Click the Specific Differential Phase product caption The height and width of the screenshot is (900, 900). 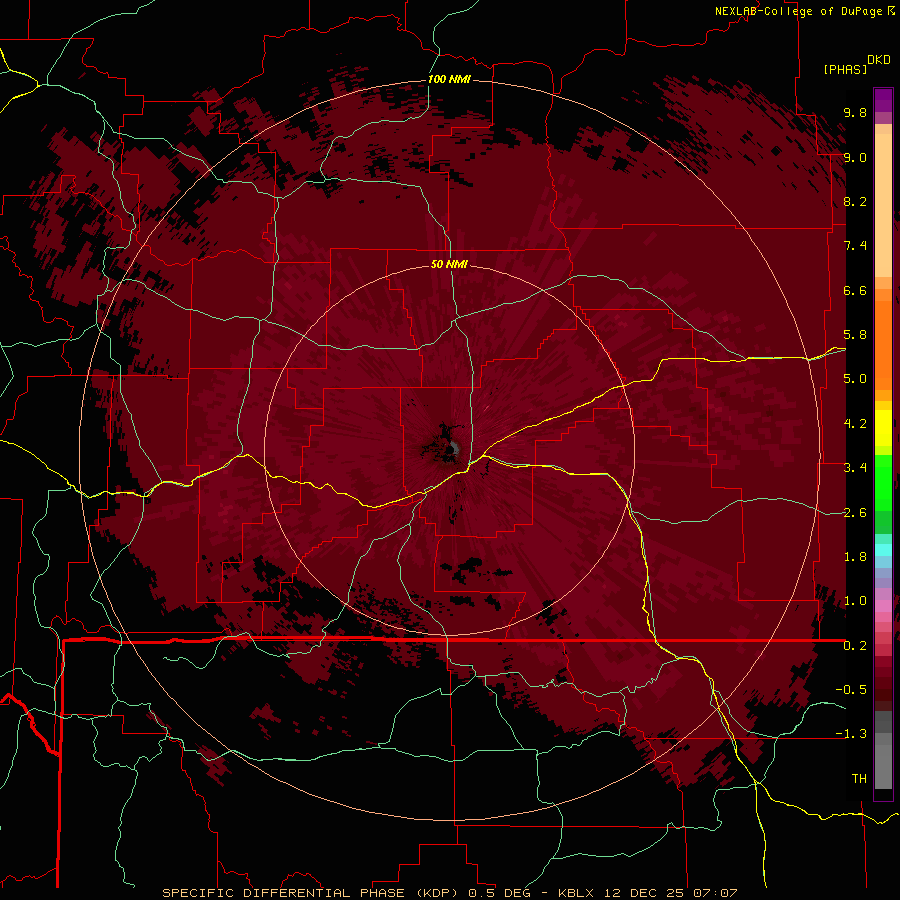[x=449, y=893]
